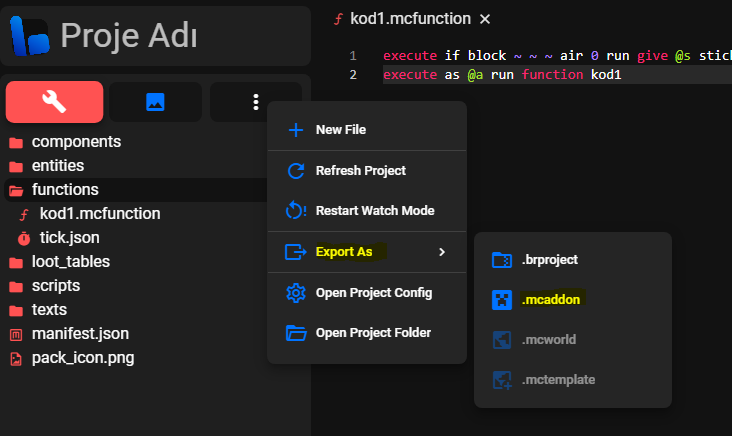This screenshot has width=732, height=436.
Task: Click the Restart Watch Mode icon
Action: pyautogui.click(x=295, y=211)
